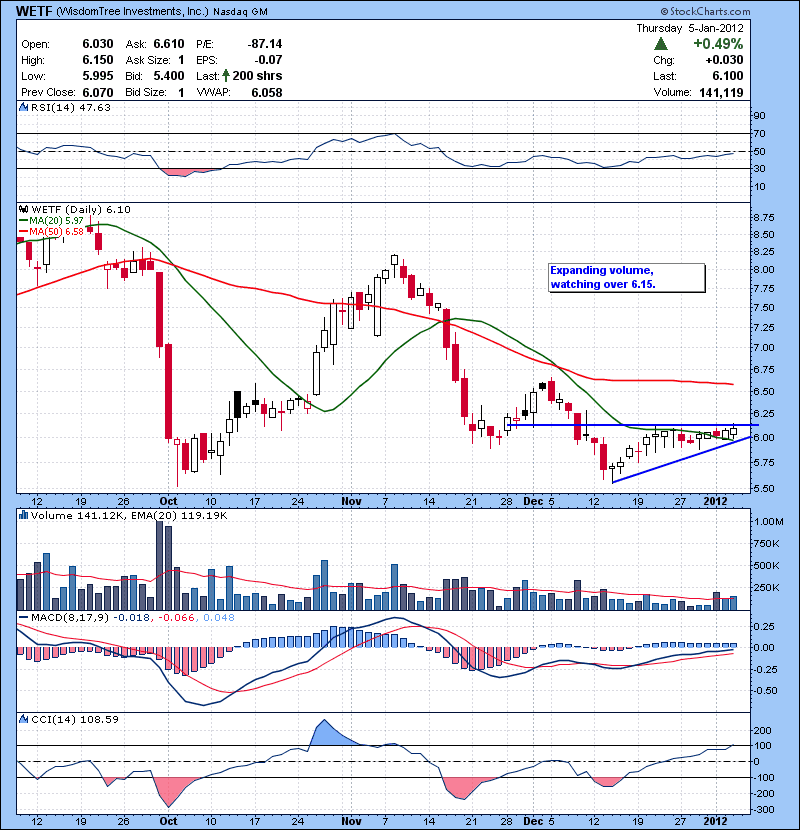800x830 pixels.
Task: Click the EMA(20) 119.19K label
Action: click(178, 515)
